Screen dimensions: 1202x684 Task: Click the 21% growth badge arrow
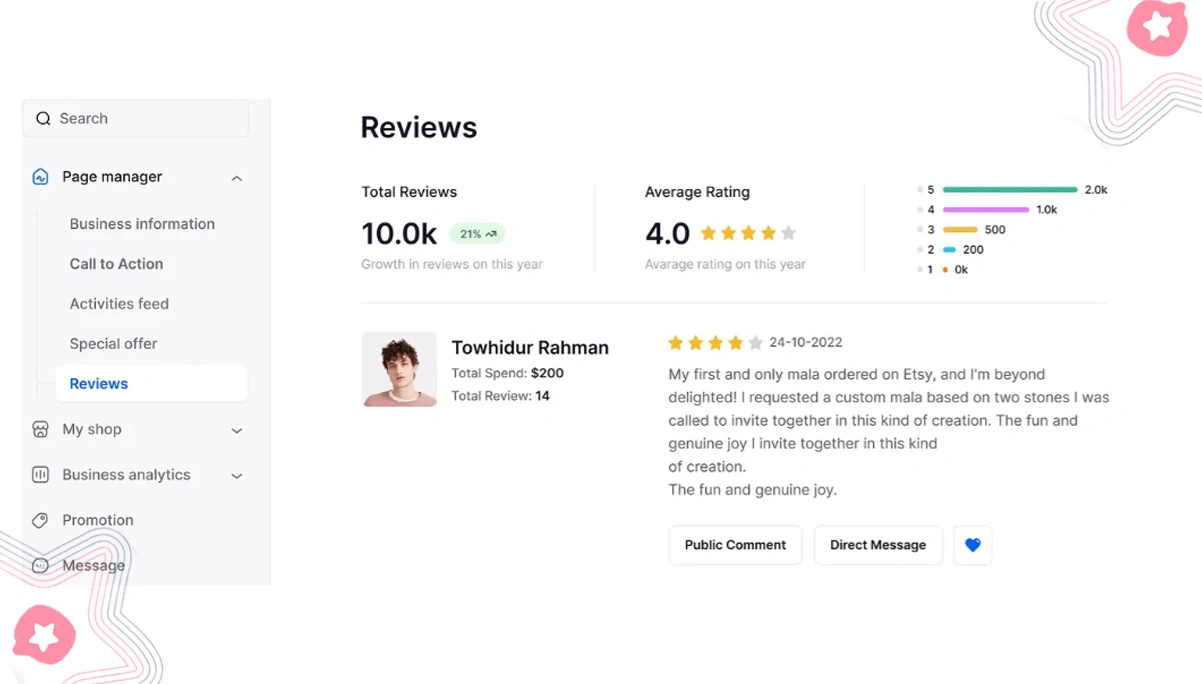point(491,234)
